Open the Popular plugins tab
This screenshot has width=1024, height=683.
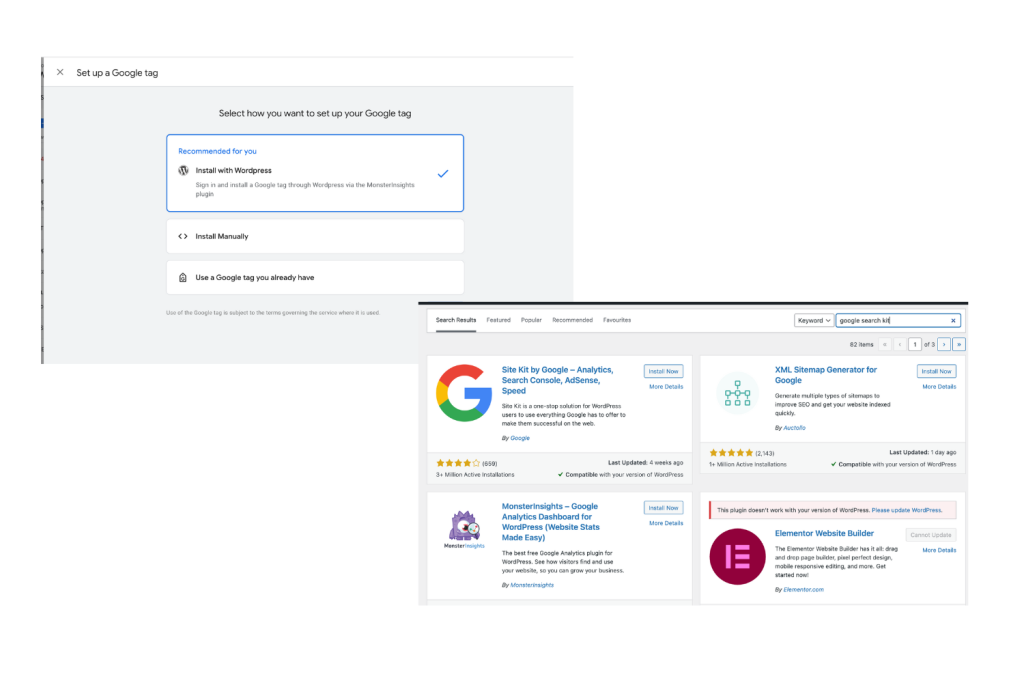pos(531,320)
